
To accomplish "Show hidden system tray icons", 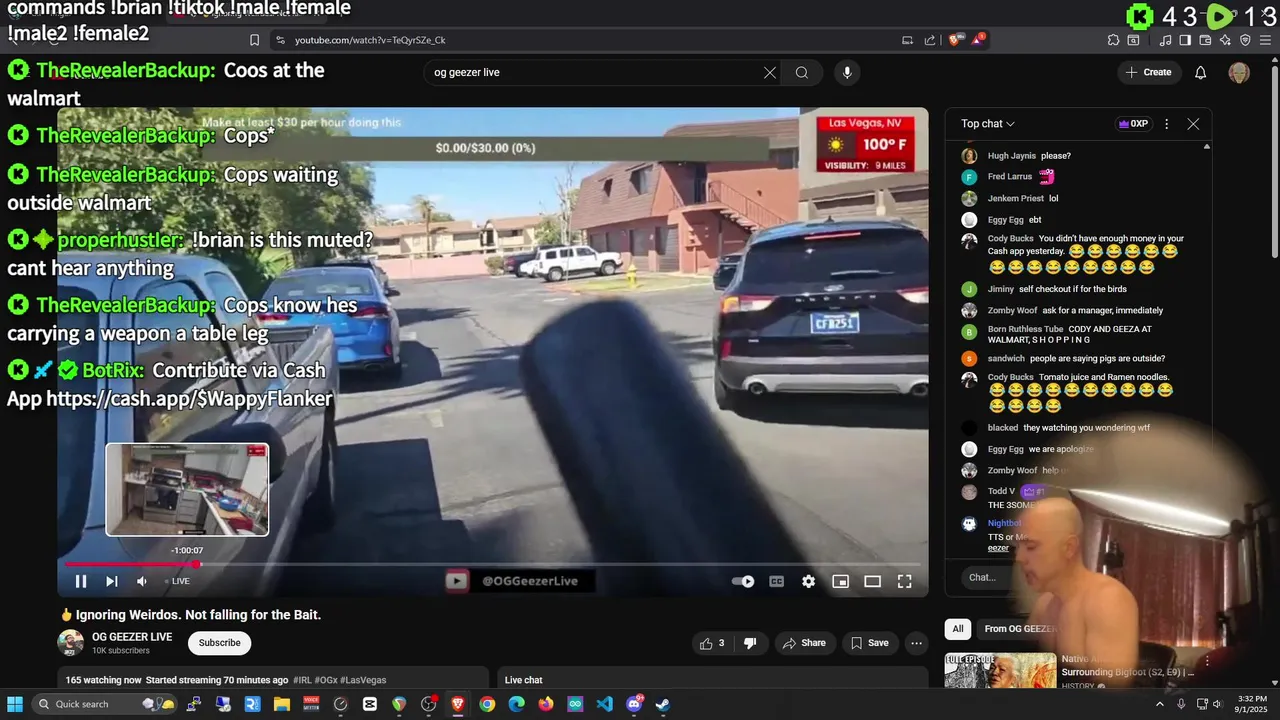I will [x=1161, y=704].
